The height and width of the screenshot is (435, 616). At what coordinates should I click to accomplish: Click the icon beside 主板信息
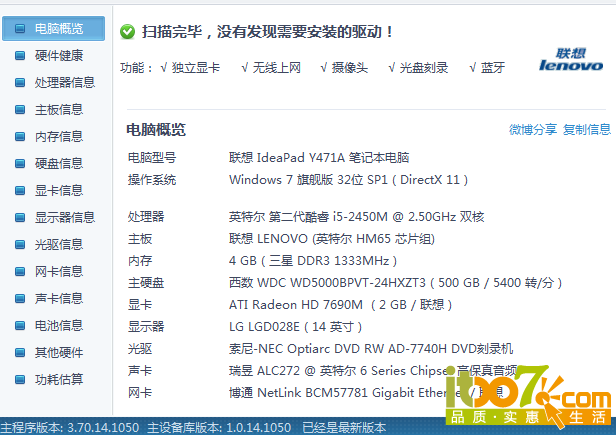tap(20, 109)
